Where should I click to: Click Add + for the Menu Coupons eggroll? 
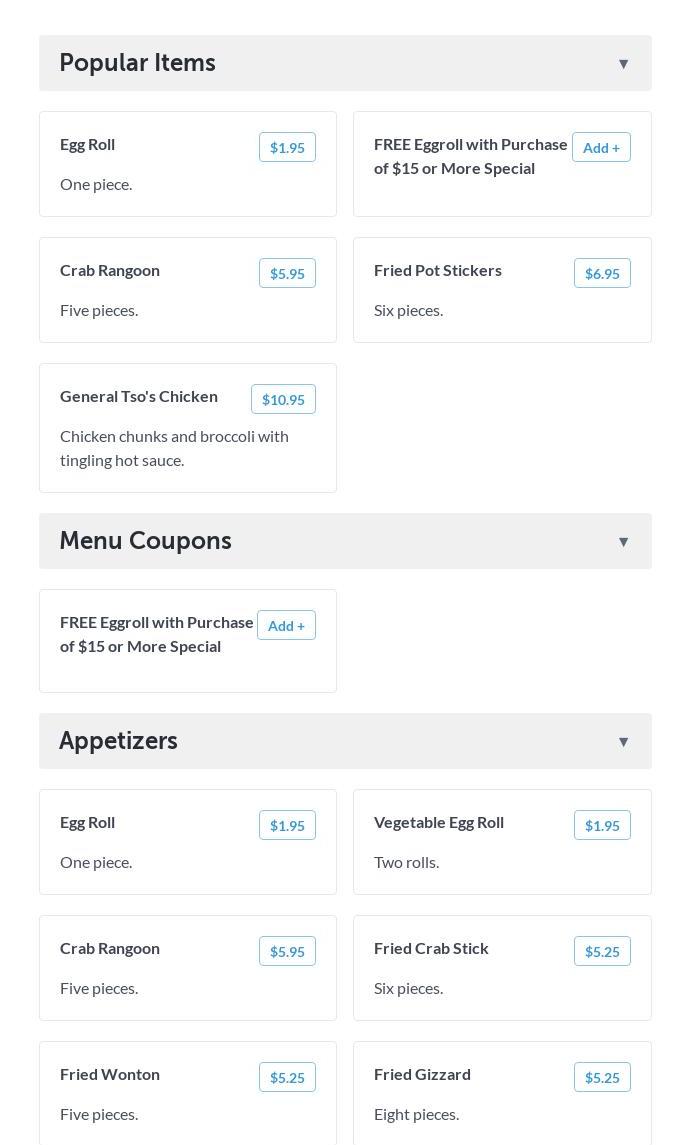pos(286,626)
